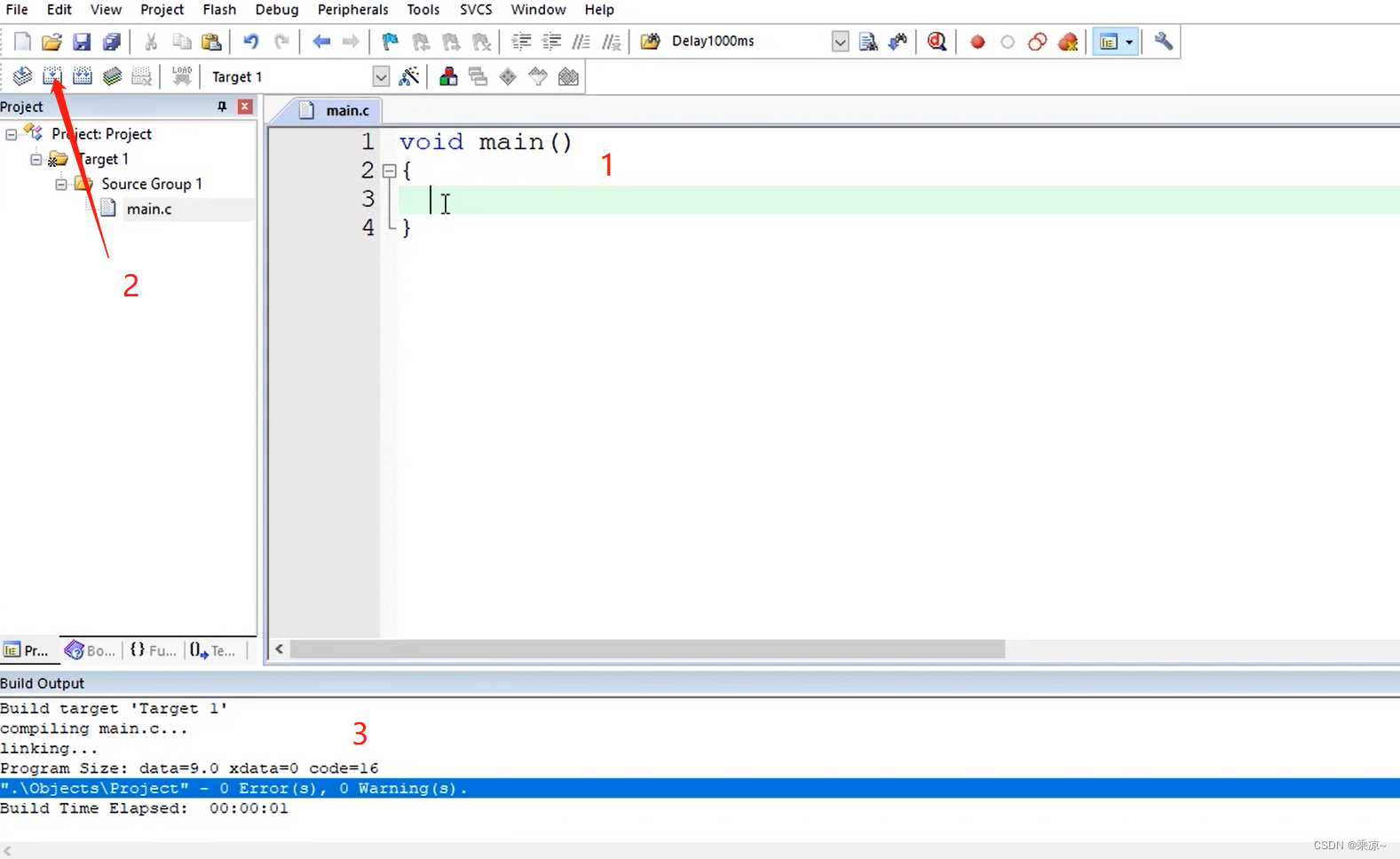
Task: Undo the last edit
Action: point(251,42)
